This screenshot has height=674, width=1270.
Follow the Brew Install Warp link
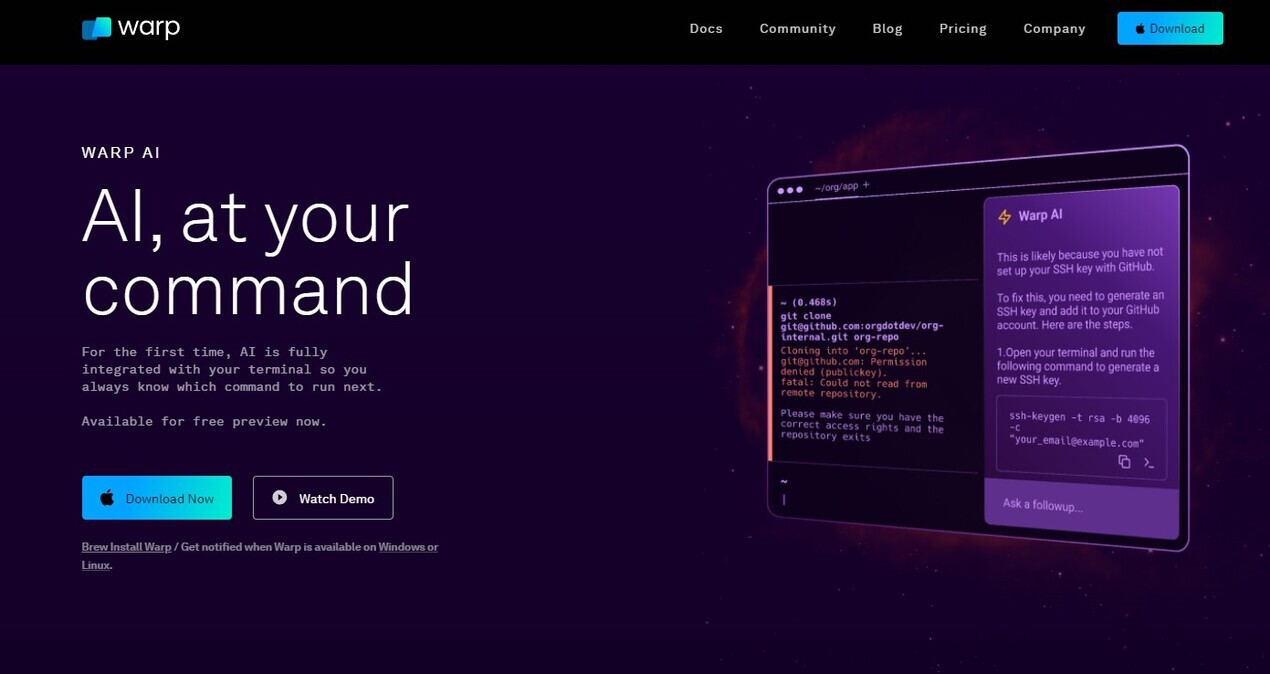(126, 547)
